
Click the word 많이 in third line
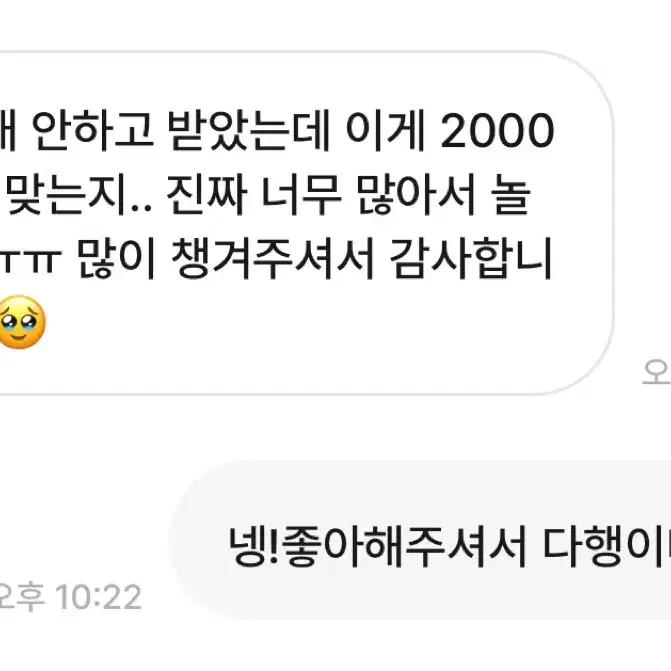pos(116,259)
